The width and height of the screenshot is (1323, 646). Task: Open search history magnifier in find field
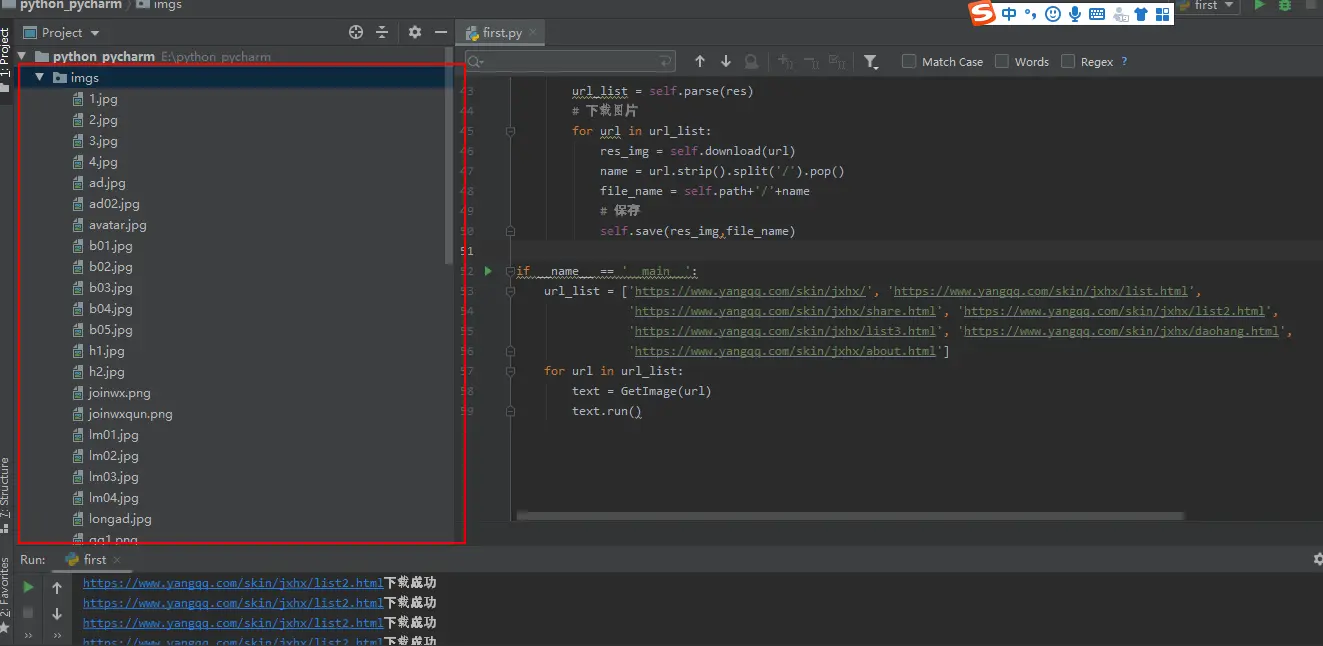coord(474,62)
